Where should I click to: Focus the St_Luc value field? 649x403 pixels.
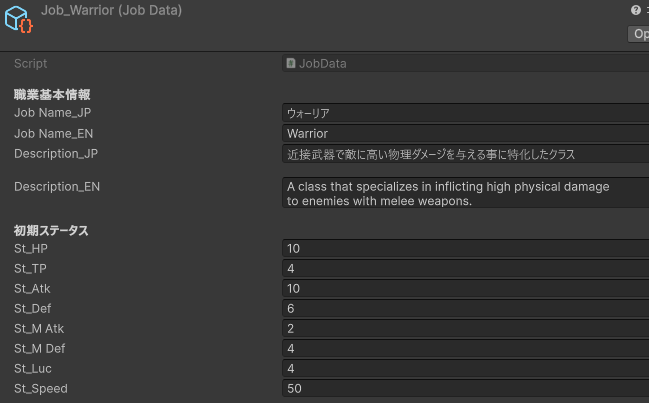[x=465, y=369]
